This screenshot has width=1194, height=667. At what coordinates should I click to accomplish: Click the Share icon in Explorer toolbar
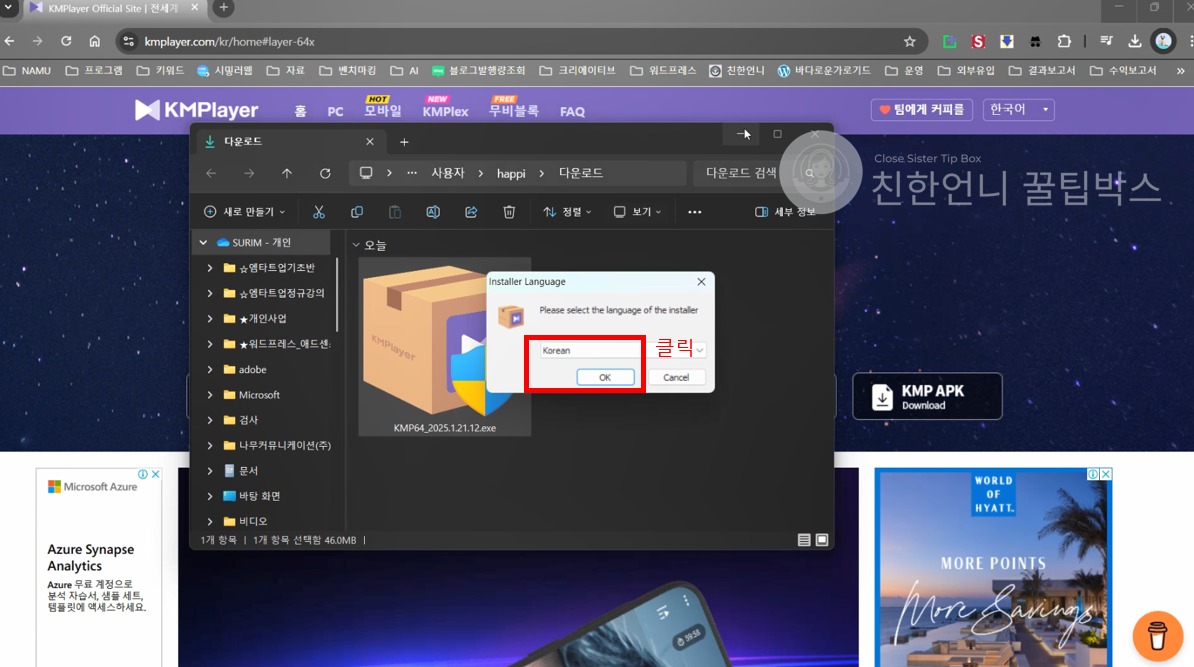(471, 212)
